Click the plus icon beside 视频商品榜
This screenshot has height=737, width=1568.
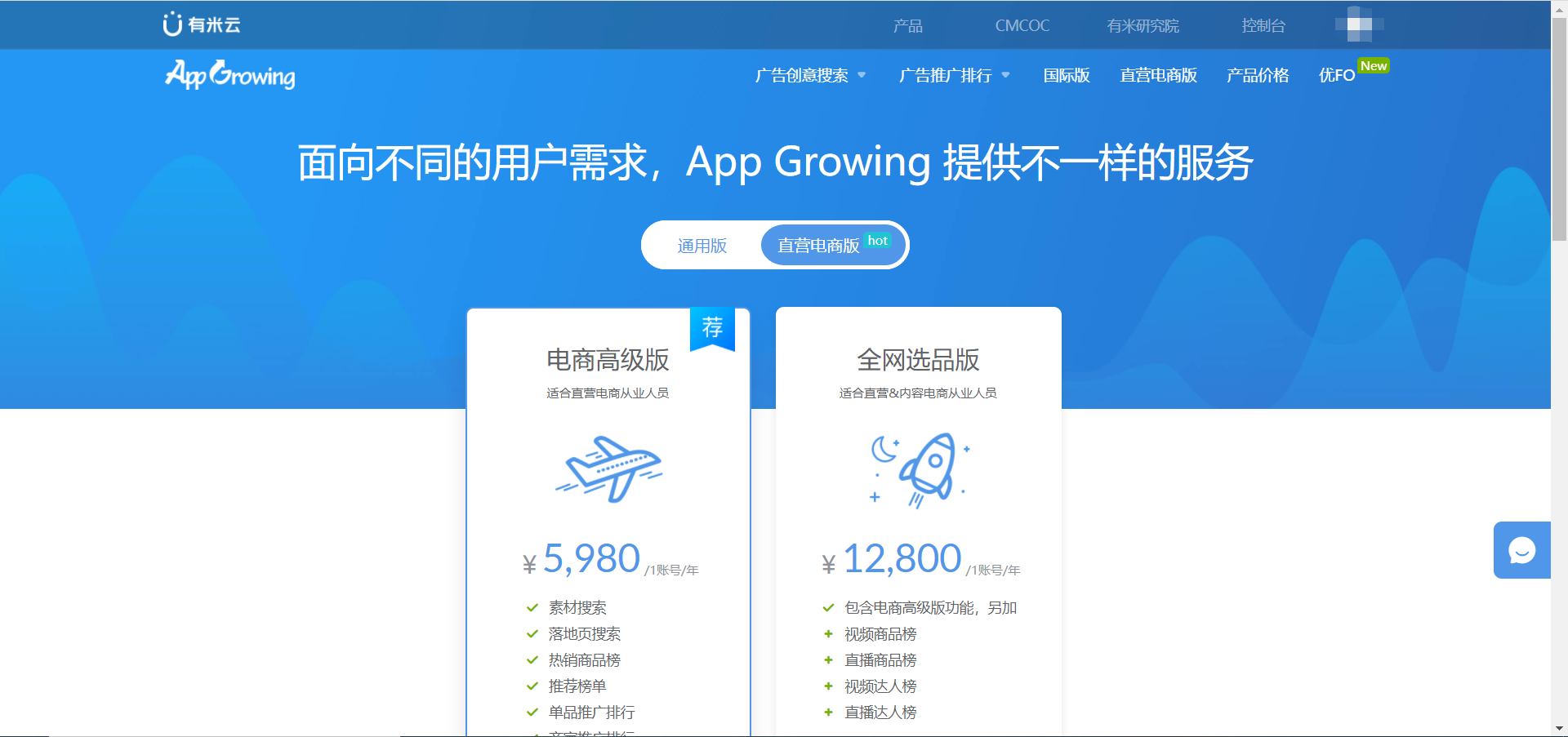tap(828, 634)
